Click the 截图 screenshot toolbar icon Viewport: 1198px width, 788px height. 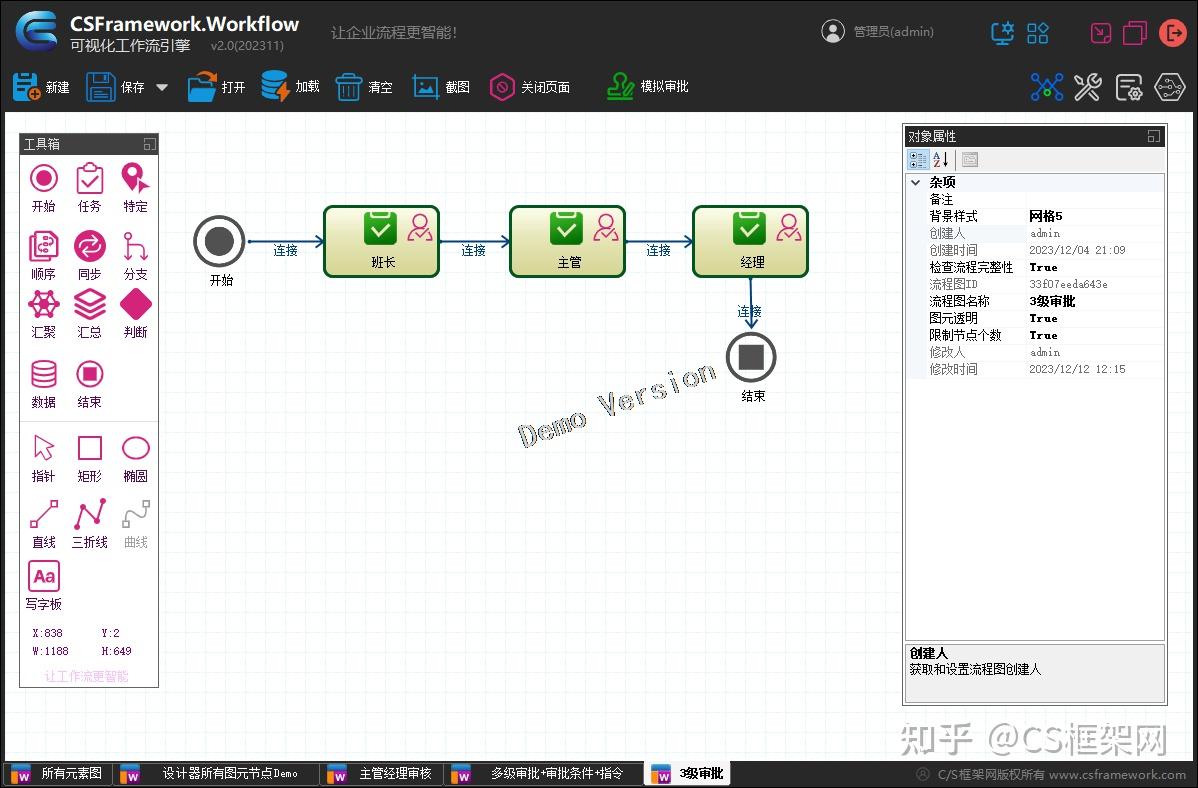[x=425, y=86]
